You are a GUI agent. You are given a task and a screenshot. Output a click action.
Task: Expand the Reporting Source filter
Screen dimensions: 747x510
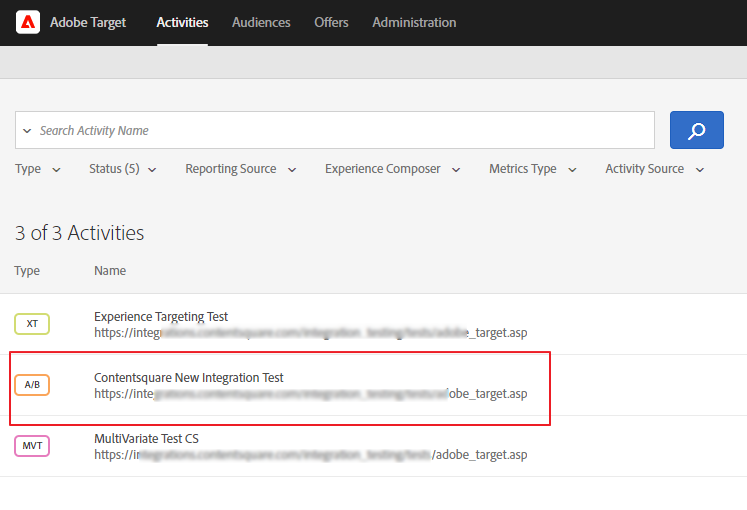tap(241, 169)
